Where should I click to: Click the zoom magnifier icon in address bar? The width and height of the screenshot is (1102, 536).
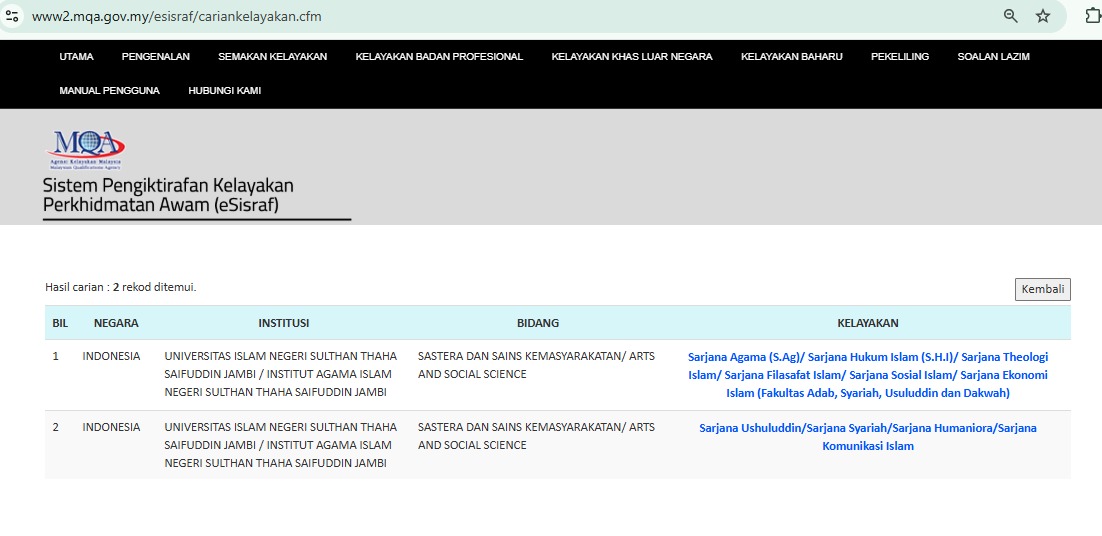click(1011, 16)
